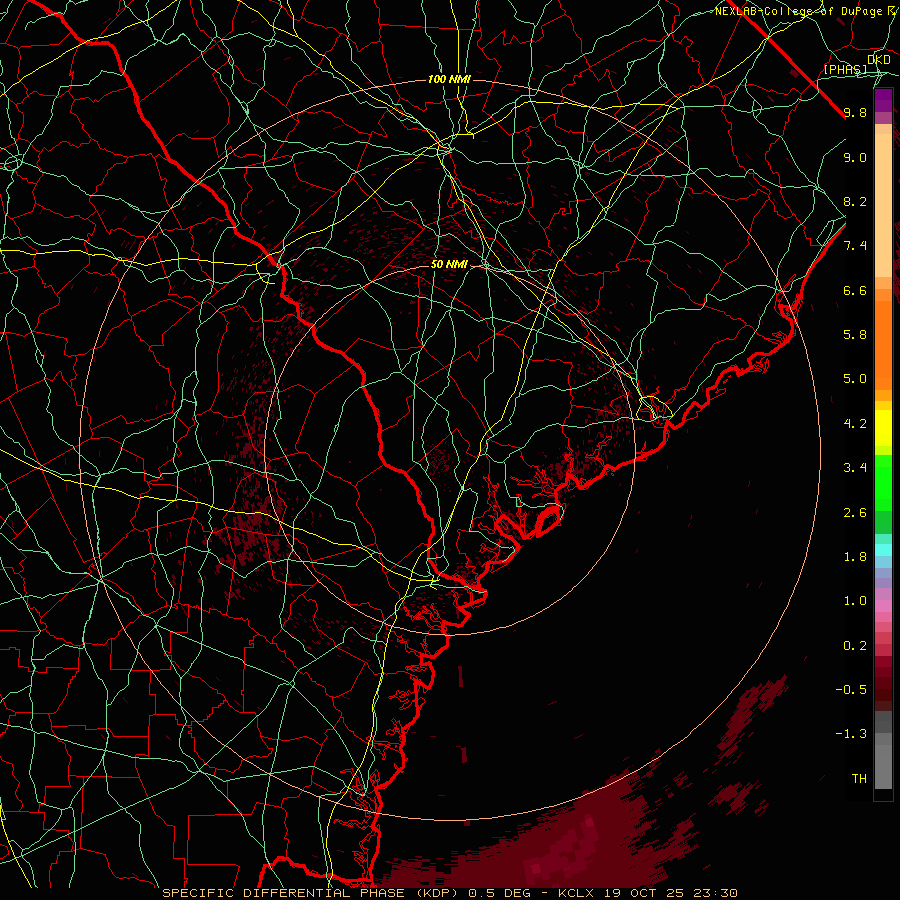The image size is (900, 900).
Task: Select the purple top segment of color bar
Action: click(x=883, y=101)
